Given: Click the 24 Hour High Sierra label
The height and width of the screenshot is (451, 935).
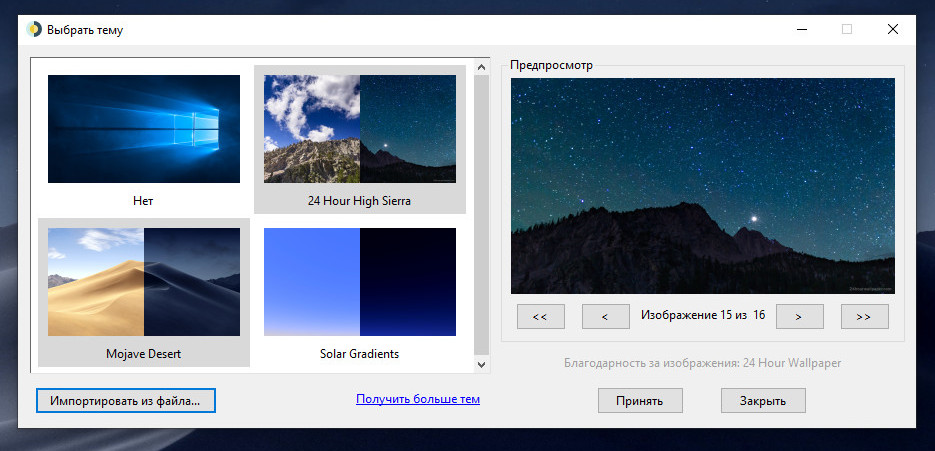Looking at the screenshot, I should (x=360, y=201).
